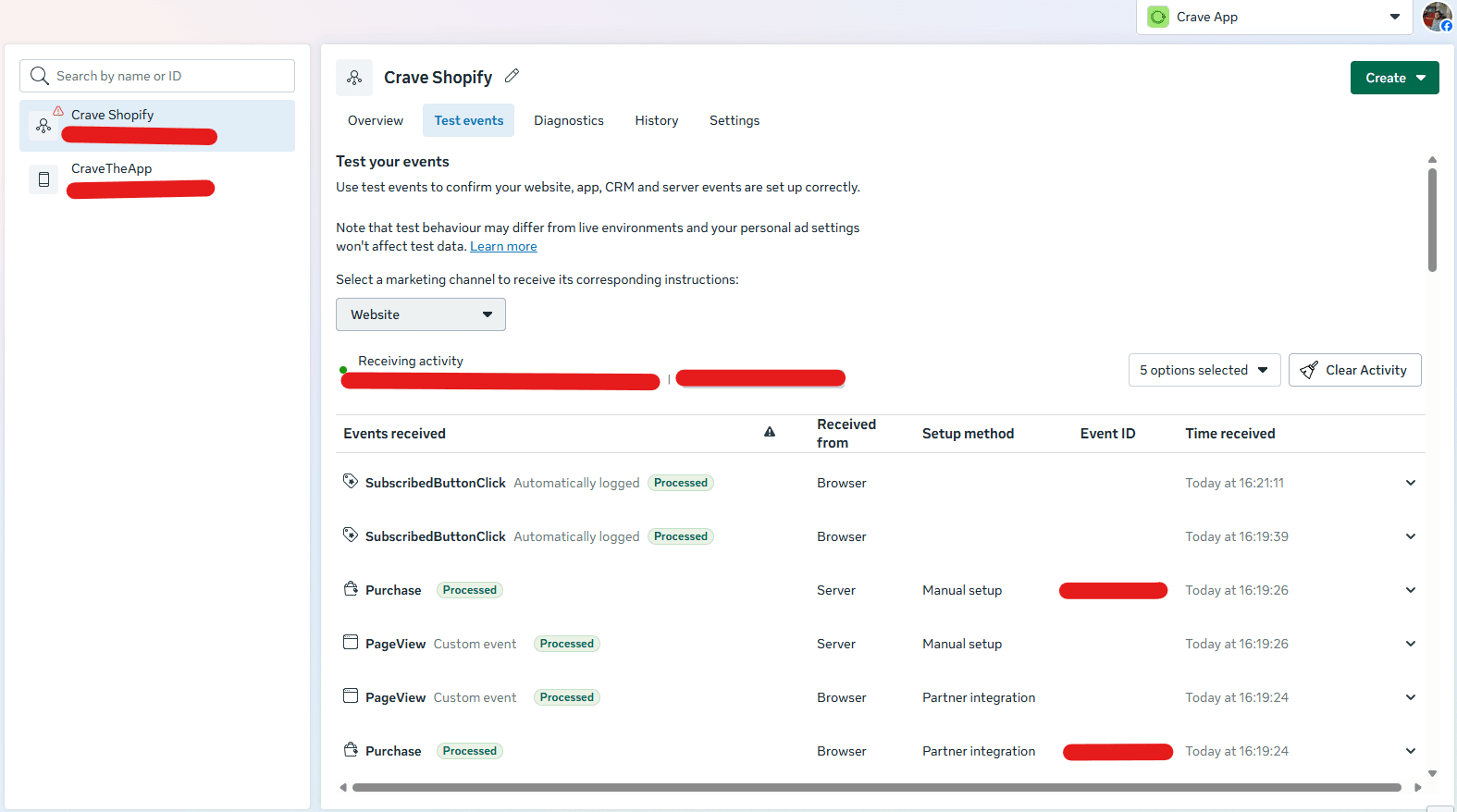
Task: Click the 'Receiving activity' status text
Action: pyautogui.click(x=411, y=361)
